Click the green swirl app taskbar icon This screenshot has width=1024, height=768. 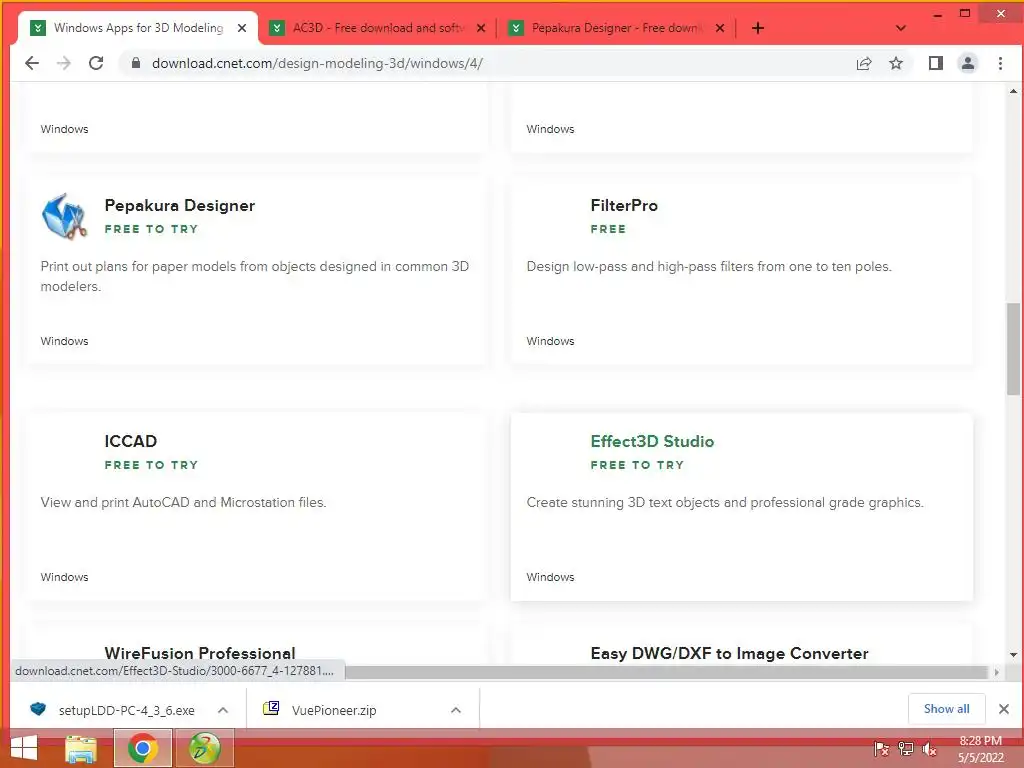204,748
